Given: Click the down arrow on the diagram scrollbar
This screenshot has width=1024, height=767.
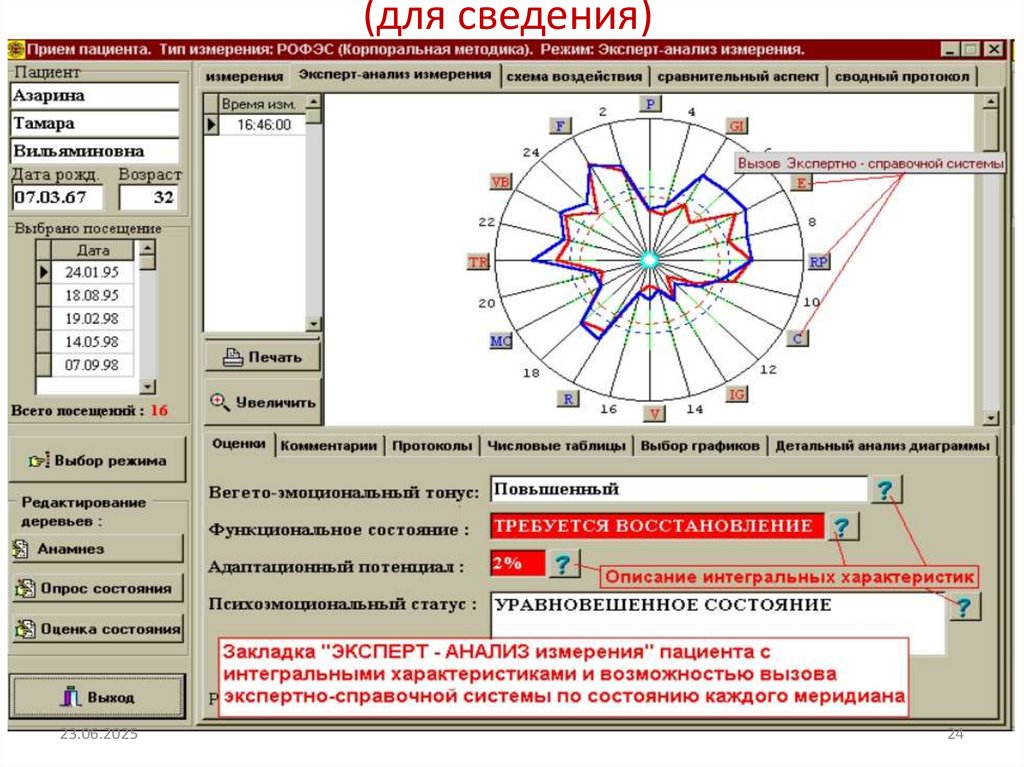Looking at the screenshot, I should tap(992, 417).
